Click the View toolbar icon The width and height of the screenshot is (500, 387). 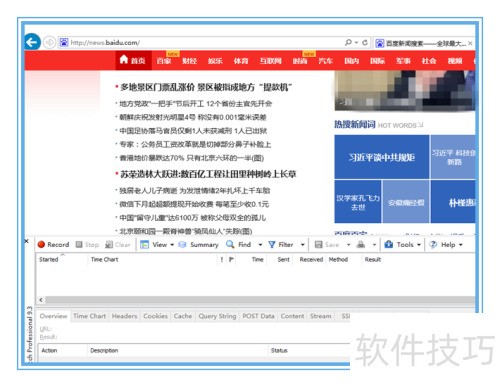pyautogui.click(x=144, y=245)
